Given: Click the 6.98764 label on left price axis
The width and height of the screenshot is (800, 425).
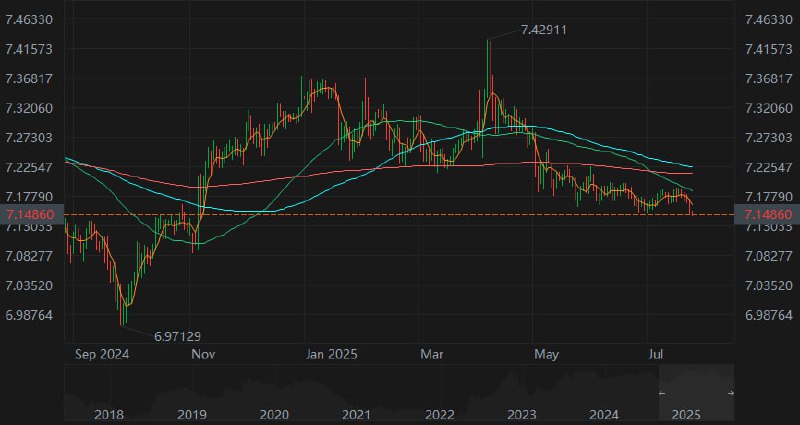Looking at the screenshot, I should point(30,315).
